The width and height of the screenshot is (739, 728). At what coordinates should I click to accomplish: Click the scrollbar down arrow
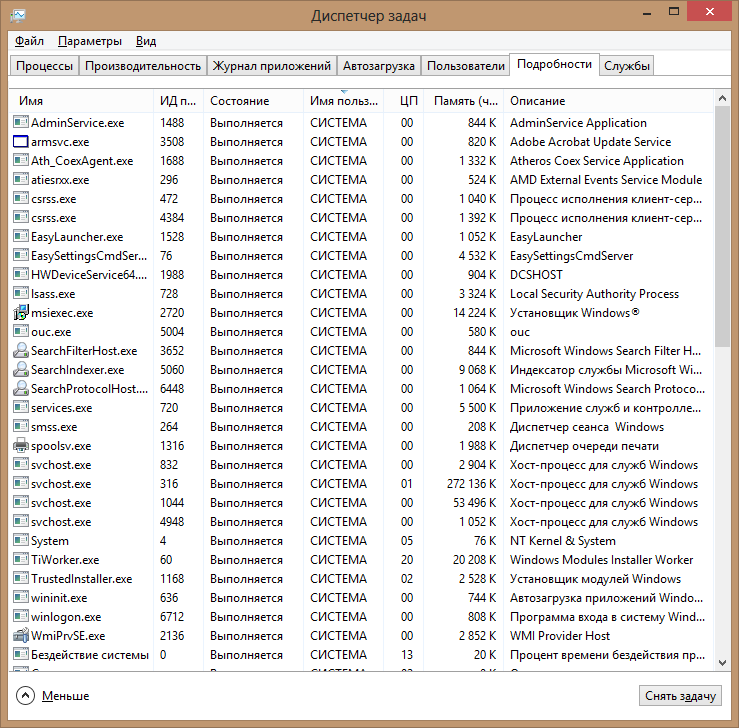[722, 663]
